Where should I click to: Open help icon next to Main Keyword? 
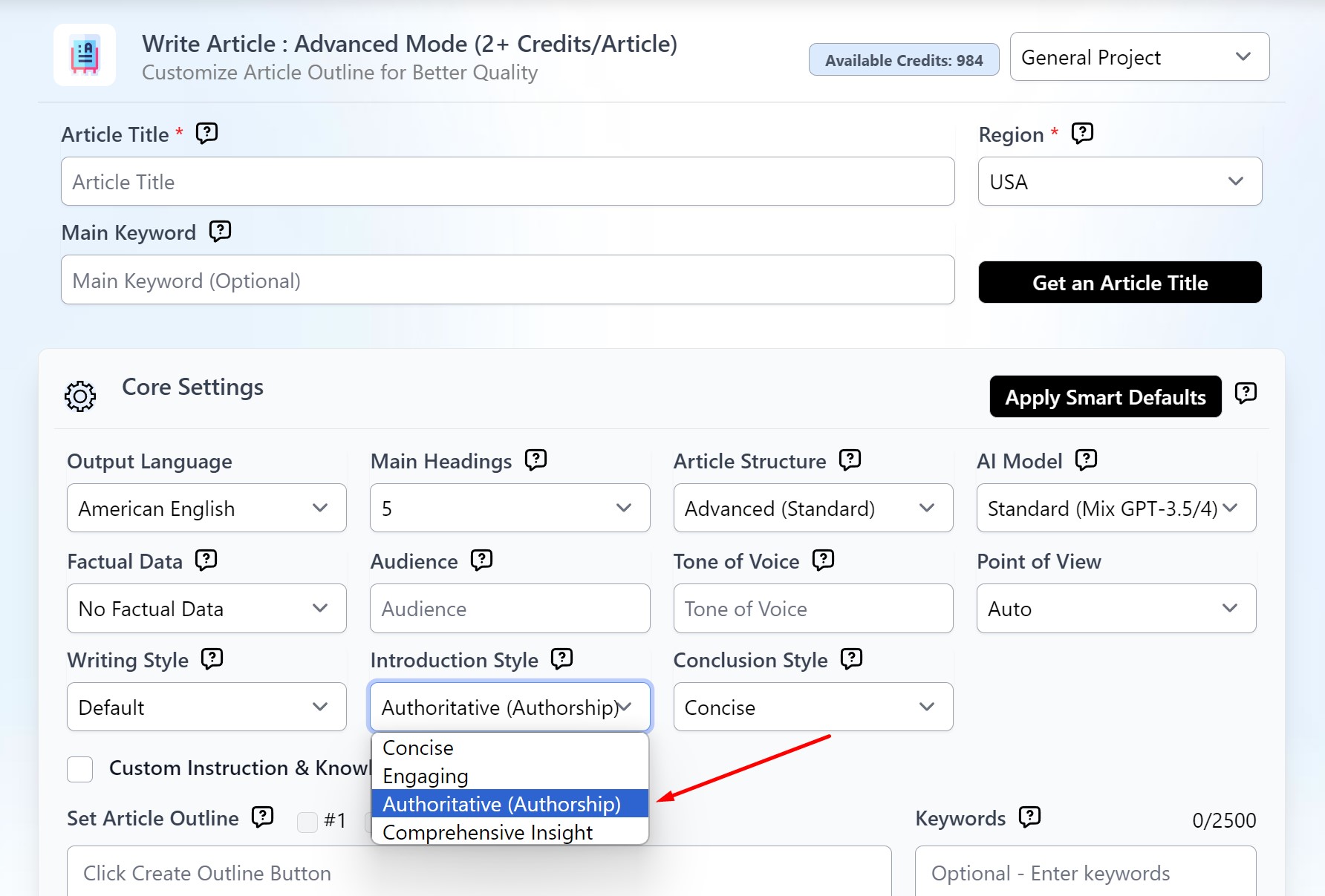(x=220, y=232)
